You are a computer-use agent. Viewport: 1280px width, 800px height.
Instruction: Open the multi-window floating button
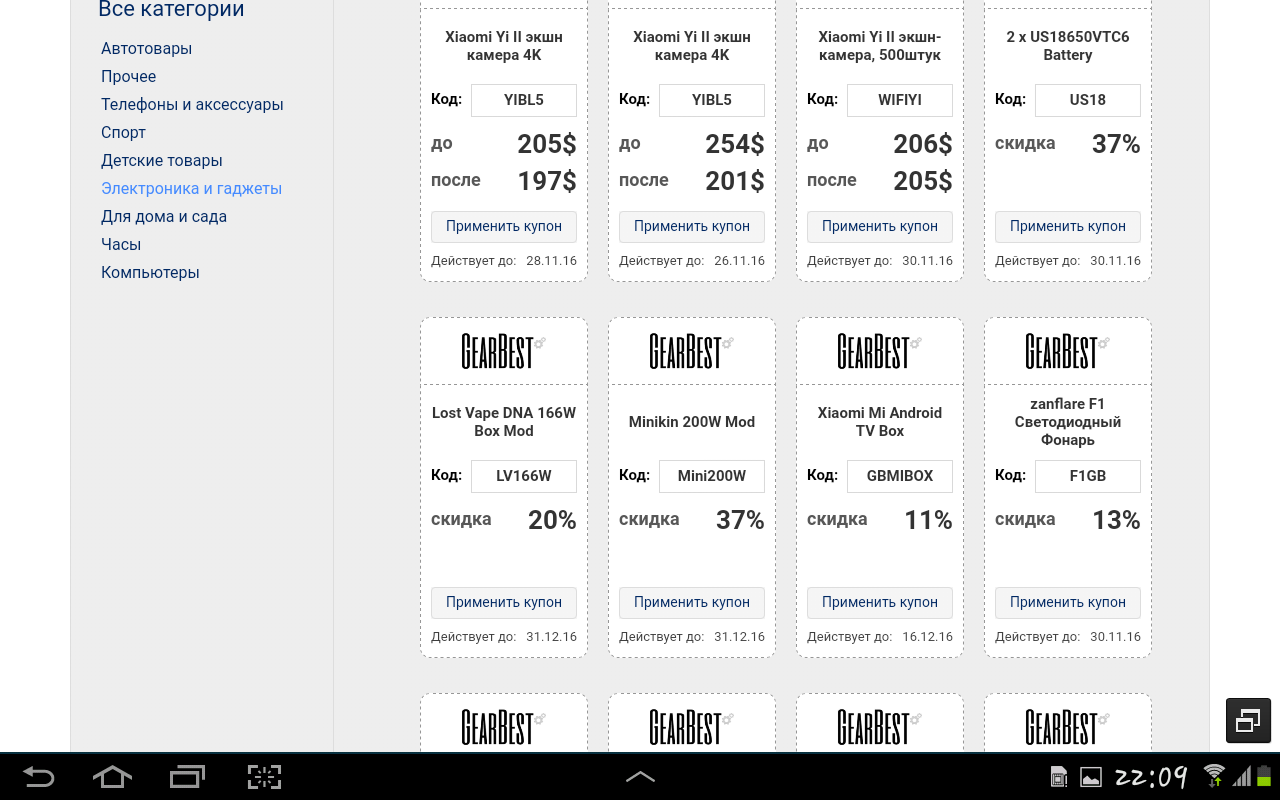(x=1248, y=720)
